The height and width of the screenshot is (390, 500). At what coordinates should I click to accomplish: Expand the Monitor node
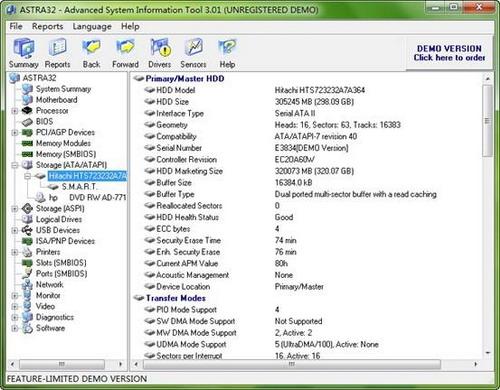click(x=15, y=295)
